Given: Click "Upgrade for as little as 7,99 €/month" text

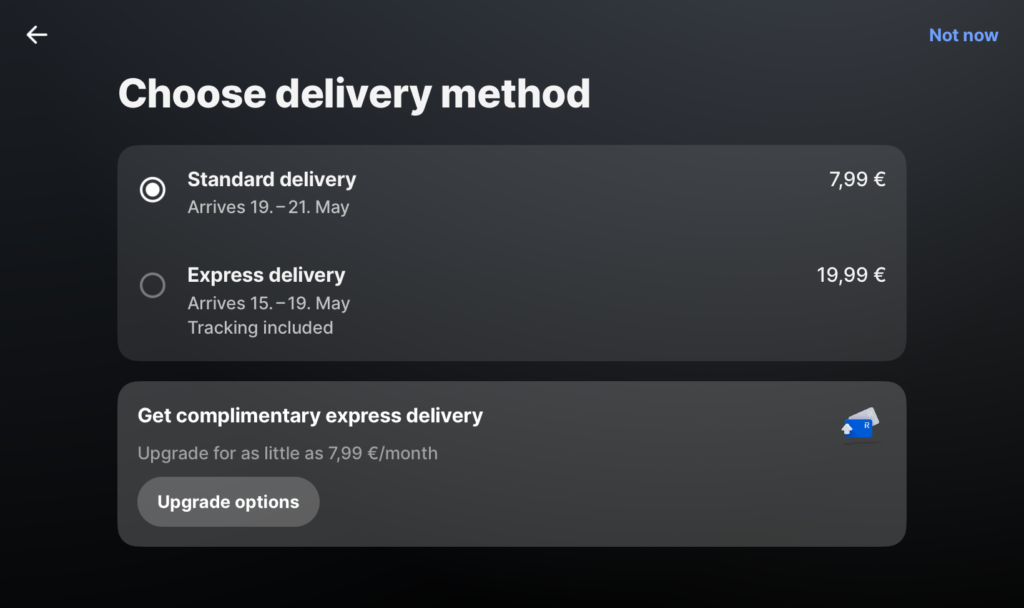Looking at the screenshot, I should pos(288,453).
